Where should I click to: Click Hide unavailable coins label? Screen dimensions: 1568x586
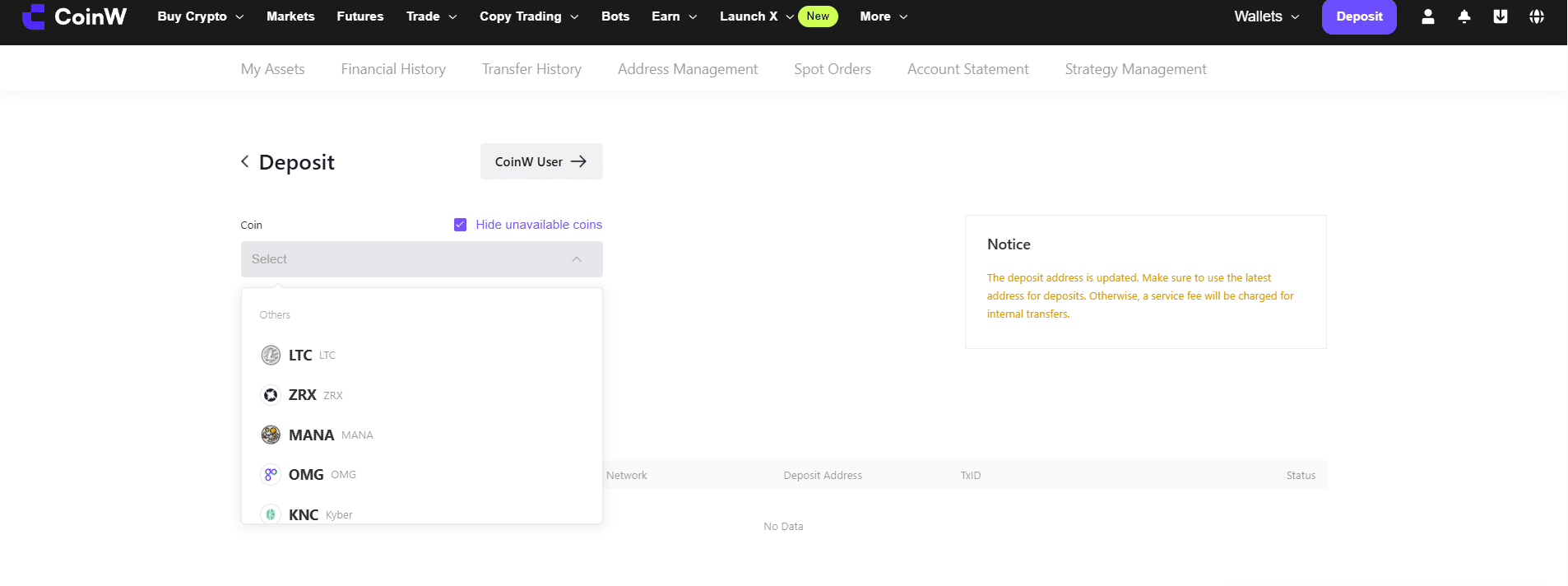pos(539,225)
